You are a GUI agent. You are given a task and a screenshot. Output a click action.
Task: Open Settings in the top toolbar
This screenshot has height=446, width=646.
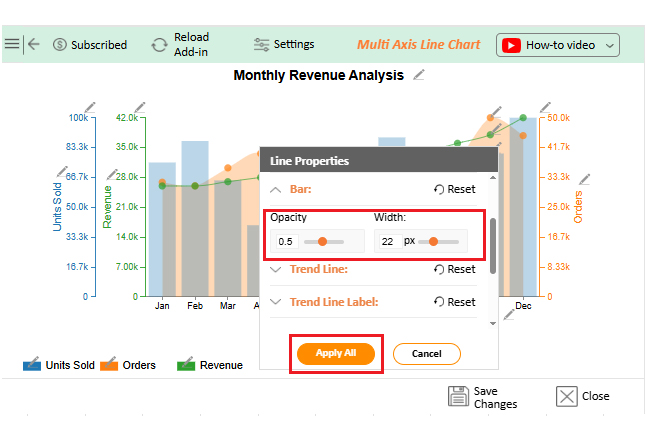pos(284,44)
